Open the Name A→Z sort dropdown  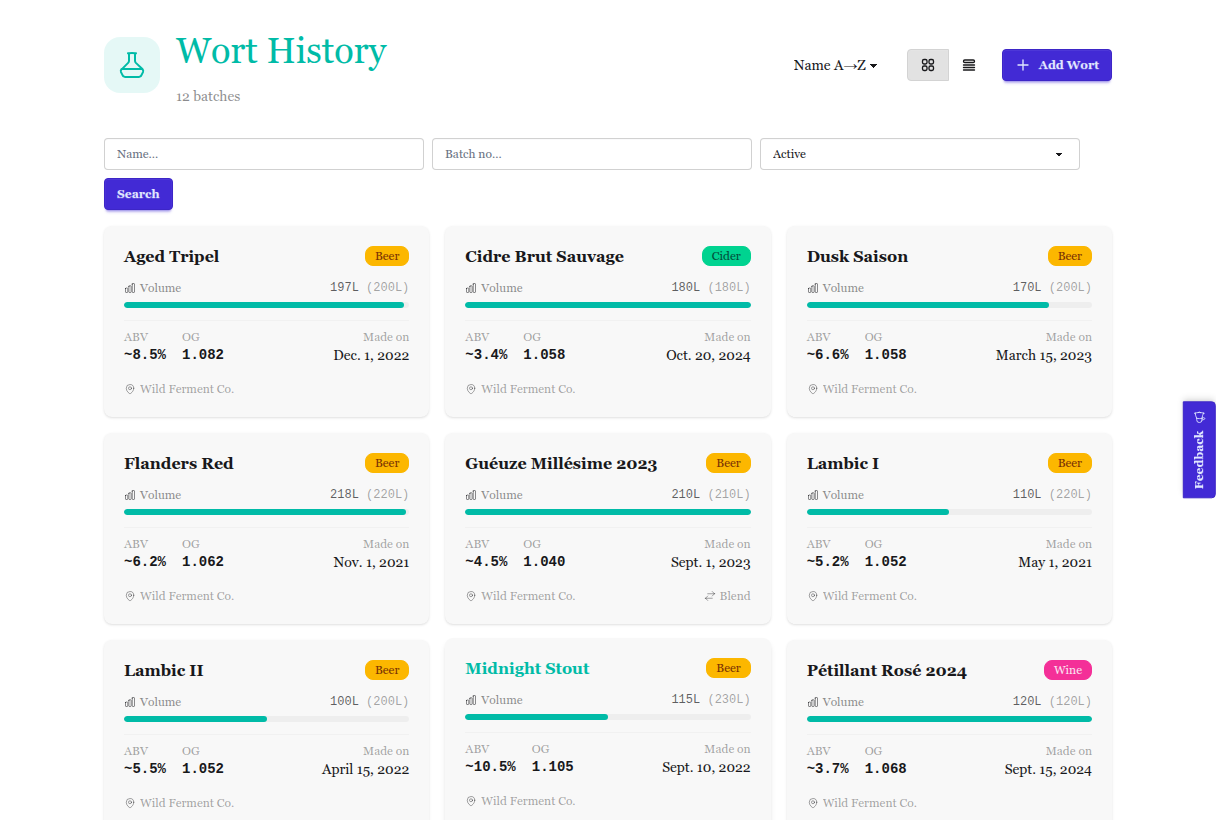pos(835,65)
